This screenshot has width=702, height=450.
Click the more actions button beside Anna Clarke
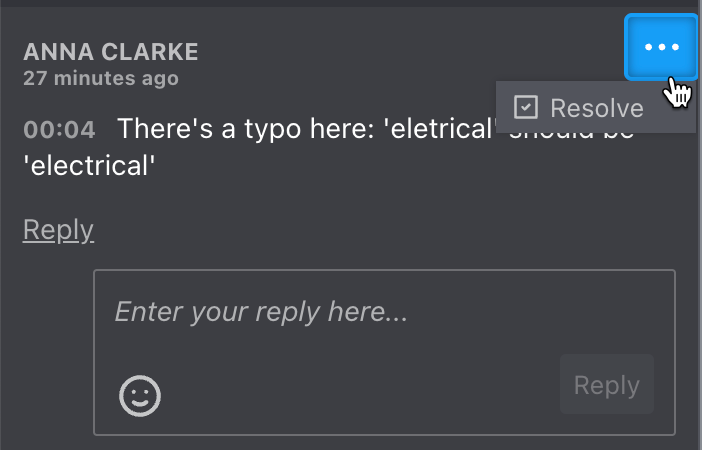click(661, 47)
